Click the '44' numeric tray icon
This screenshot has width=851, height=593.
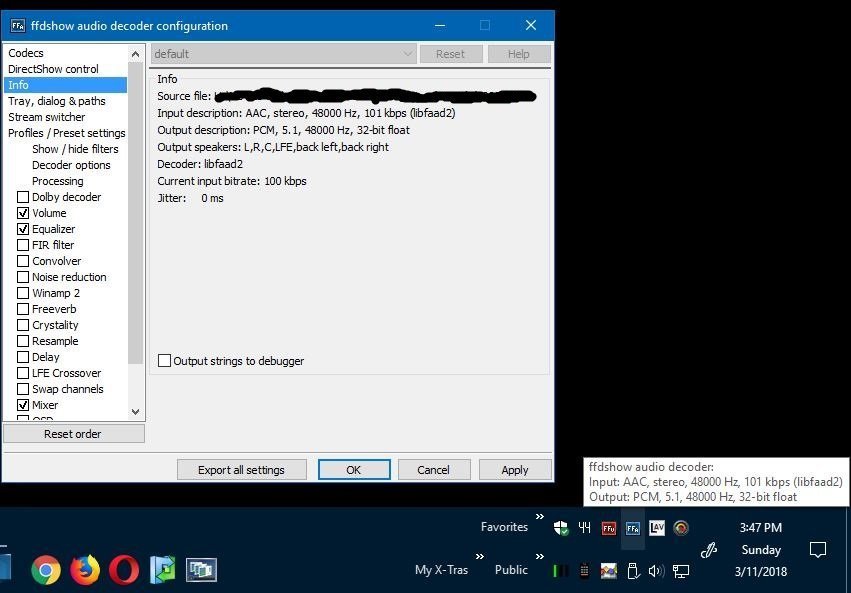585,527
